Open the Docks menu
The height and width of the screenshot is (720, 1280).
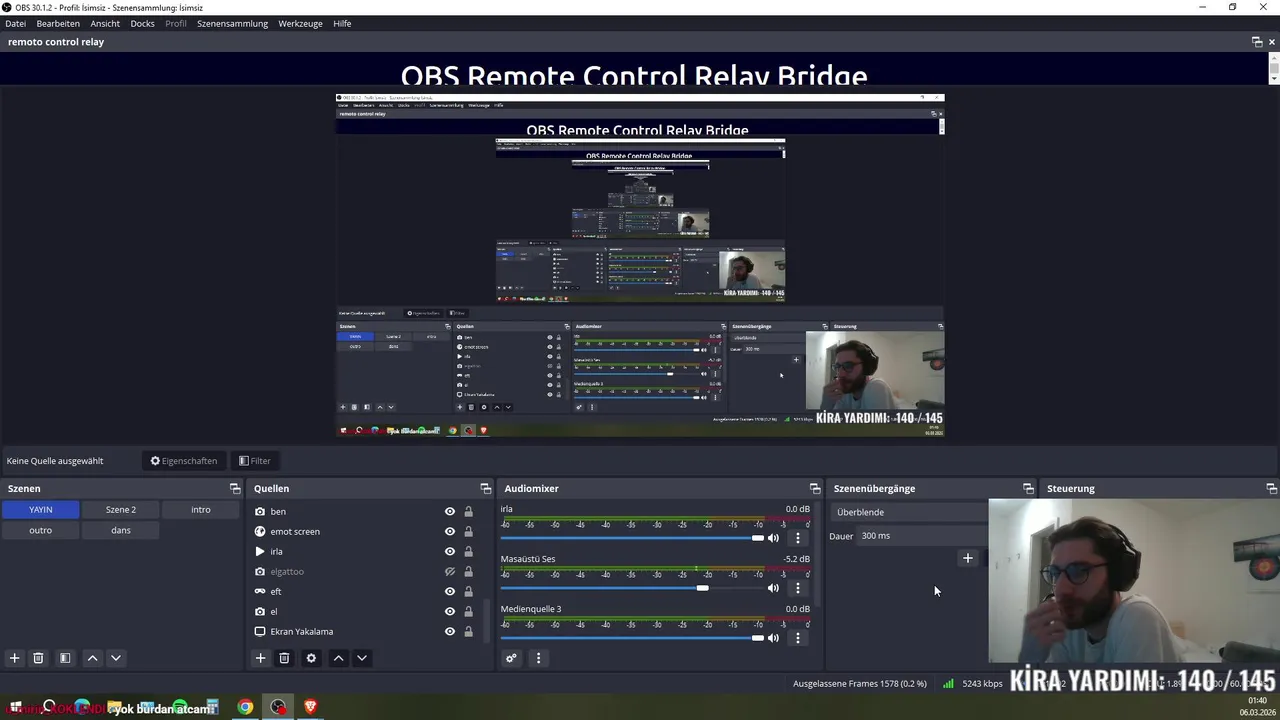coord(143,23)
